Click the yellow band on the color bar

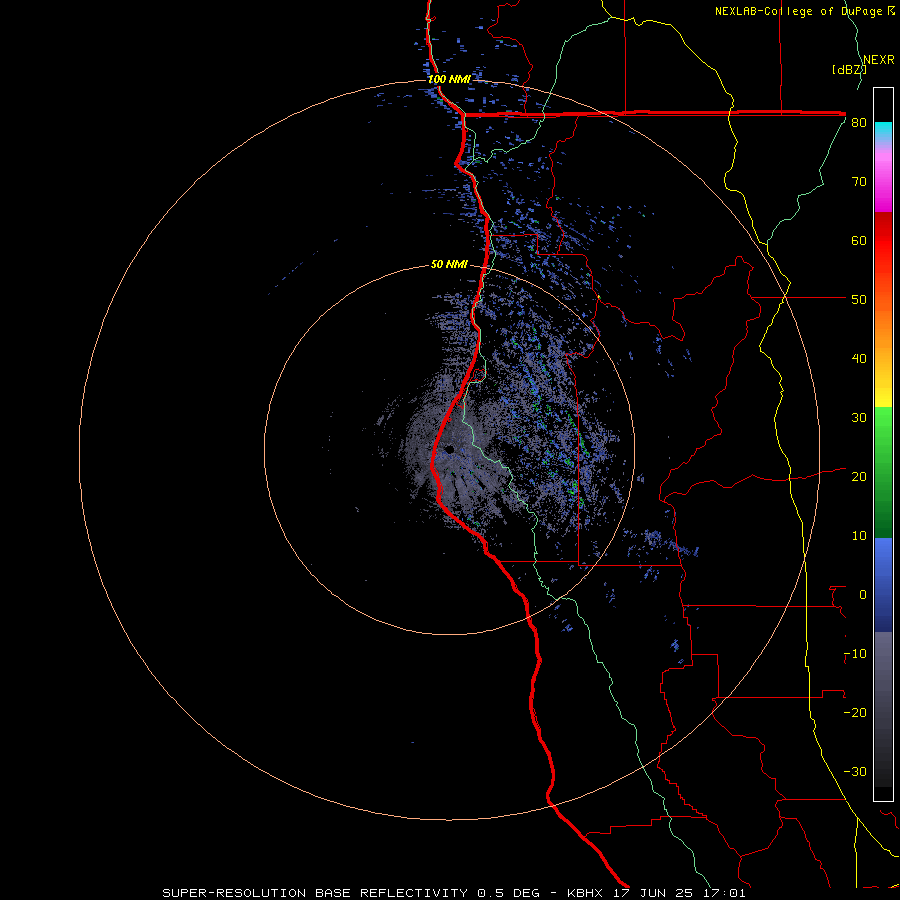883,389
